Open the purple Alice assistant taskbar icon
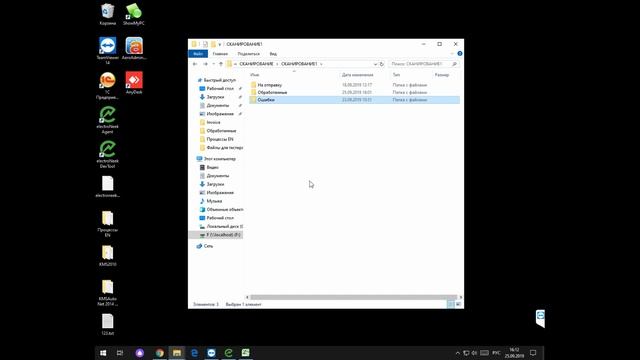 pyautogui.click(x=140, y=353)
